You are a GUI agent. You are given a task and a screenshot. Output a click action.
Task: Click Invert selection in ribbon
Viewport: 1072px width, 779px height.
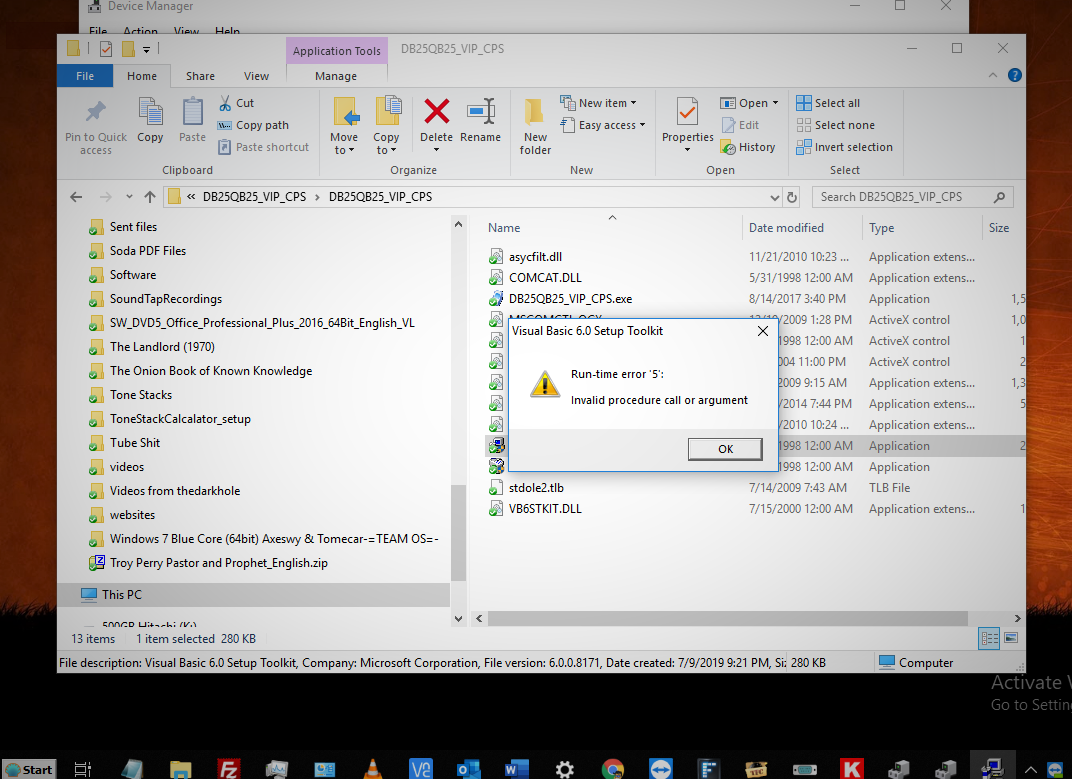[x=844, y=147]
